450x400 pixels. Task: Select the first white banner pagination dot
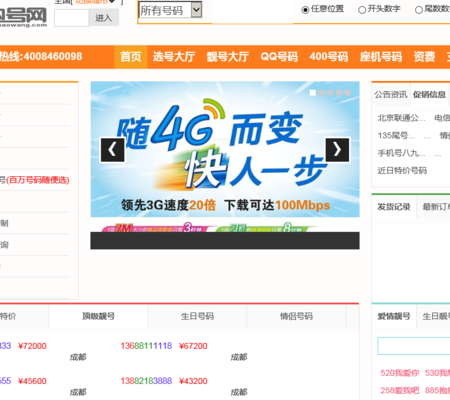[313, 93]
